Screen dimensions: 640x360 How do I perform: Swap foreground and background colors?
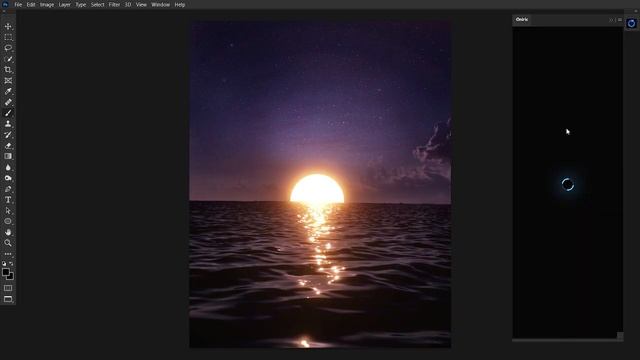[11, 264]
